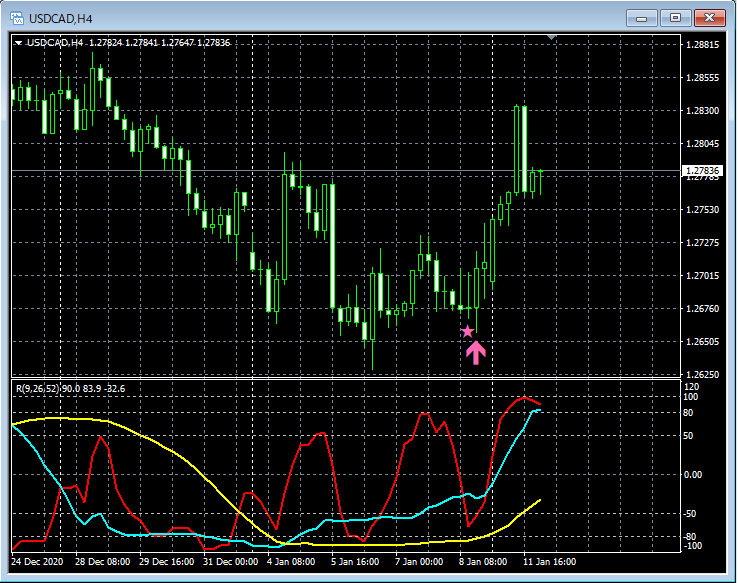Click the 1.28300 level on price scale
The height and width of the screenshot is (583, 738).
click(x=703, y=110)
